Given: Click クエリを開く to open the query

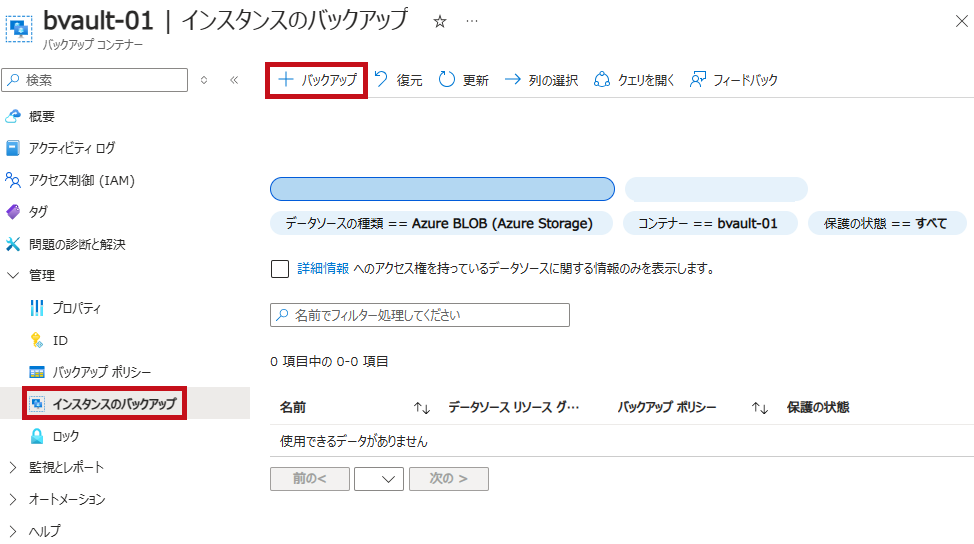Looking at the screenshot, I should point(634,80).
